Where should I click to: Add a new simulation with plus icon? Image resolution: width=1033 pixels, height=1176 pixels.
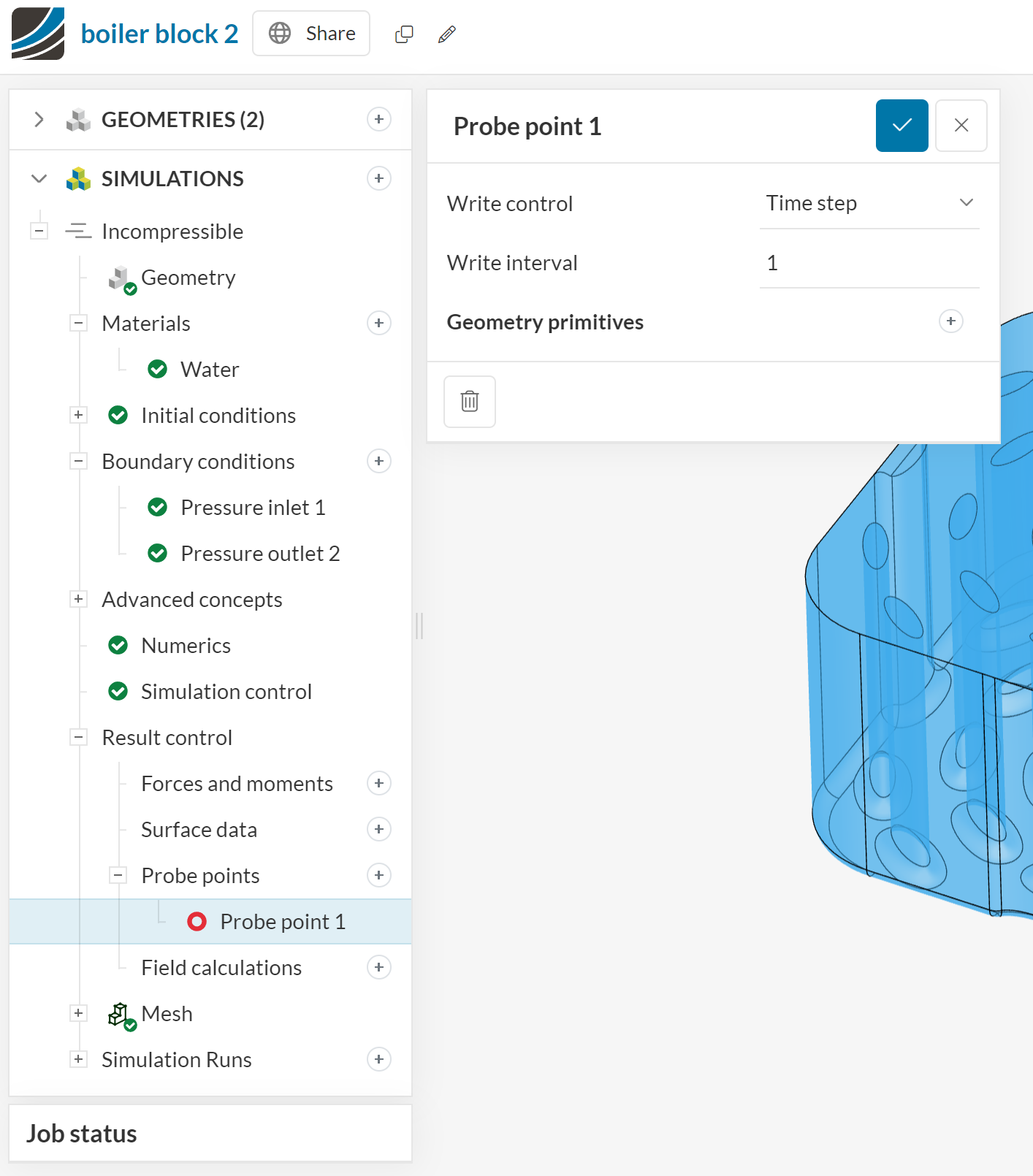[x=378, y=178]
